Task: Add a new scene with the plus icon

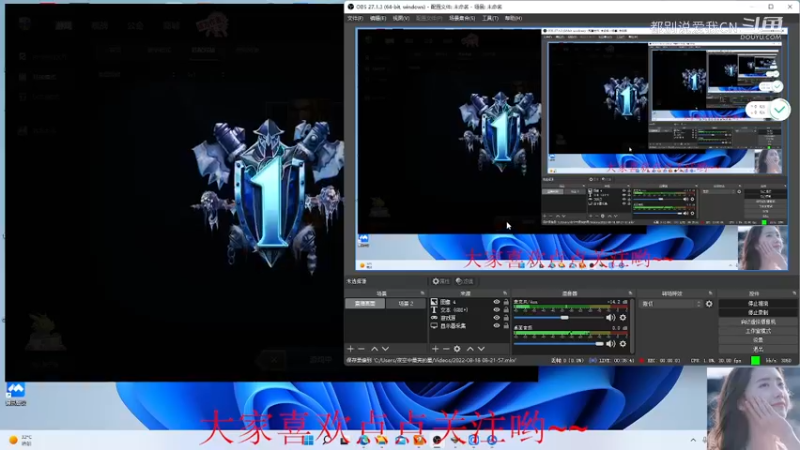Action: point(351,349)
